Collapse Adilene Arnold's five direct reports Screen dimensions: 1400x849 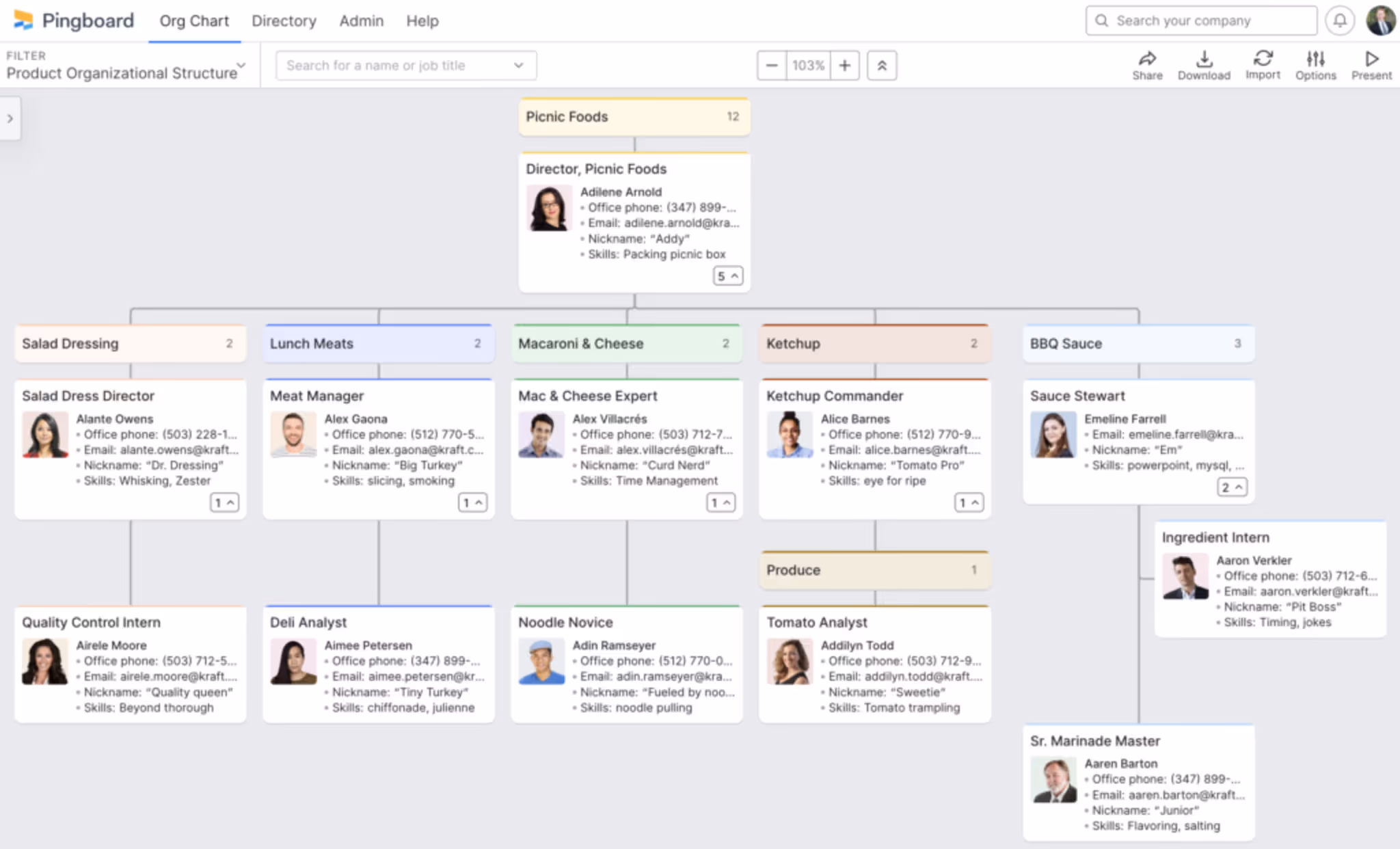click(x=727, y=276)
